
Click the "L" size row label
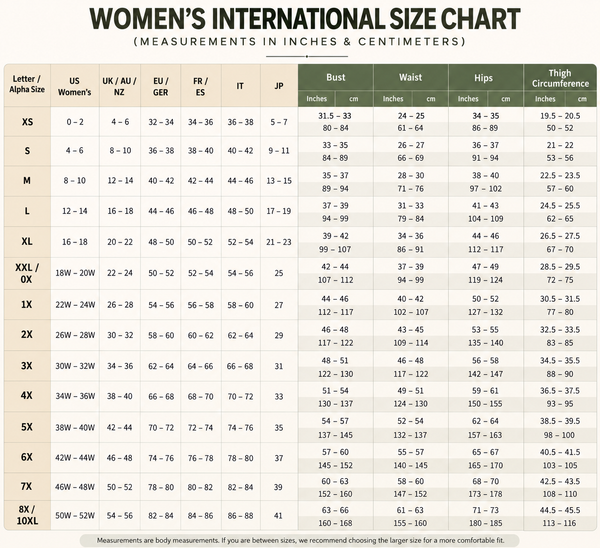click(x=27, y=211)
